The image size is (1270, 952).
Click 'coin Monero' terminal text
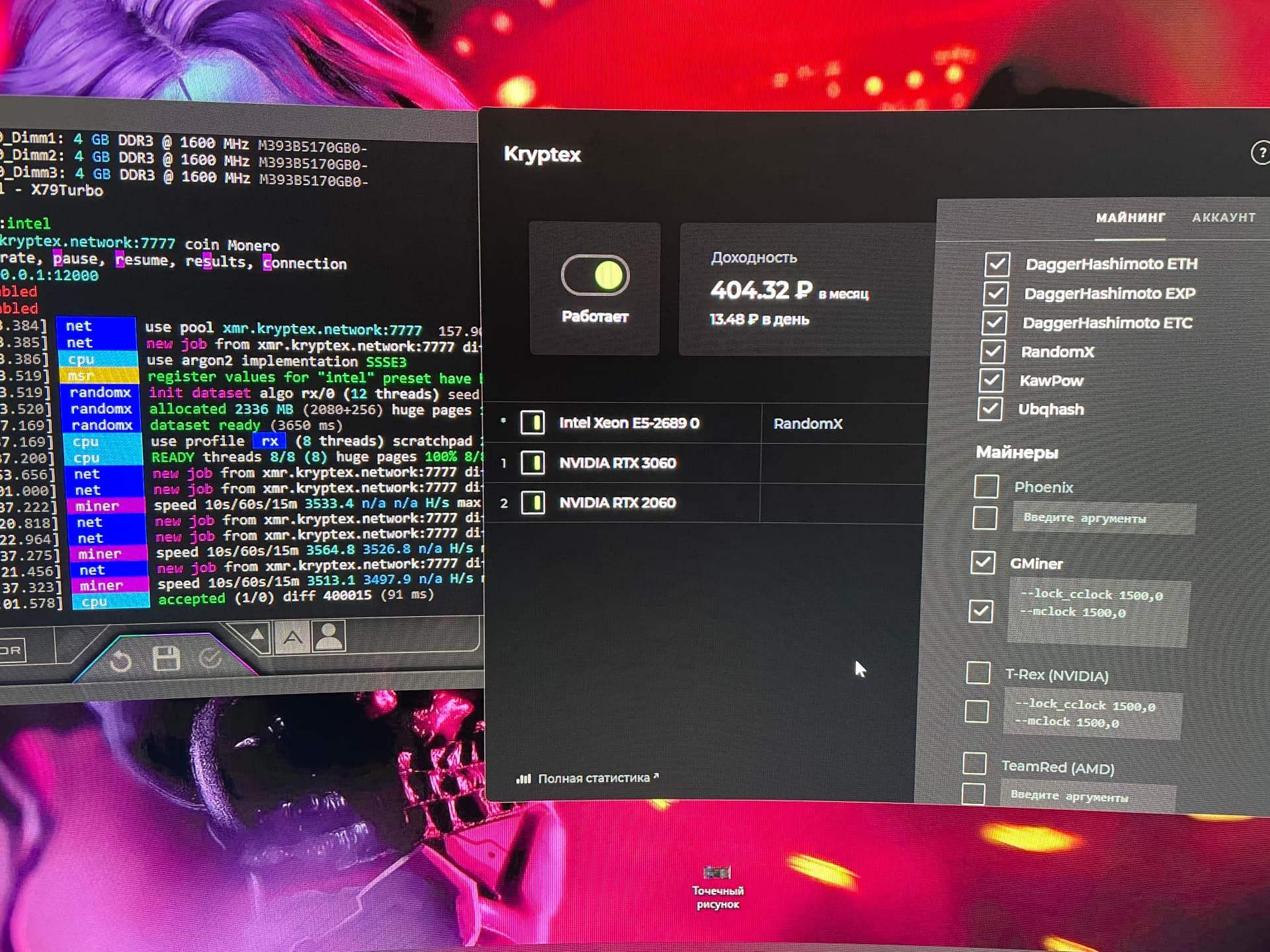[232, 245]
